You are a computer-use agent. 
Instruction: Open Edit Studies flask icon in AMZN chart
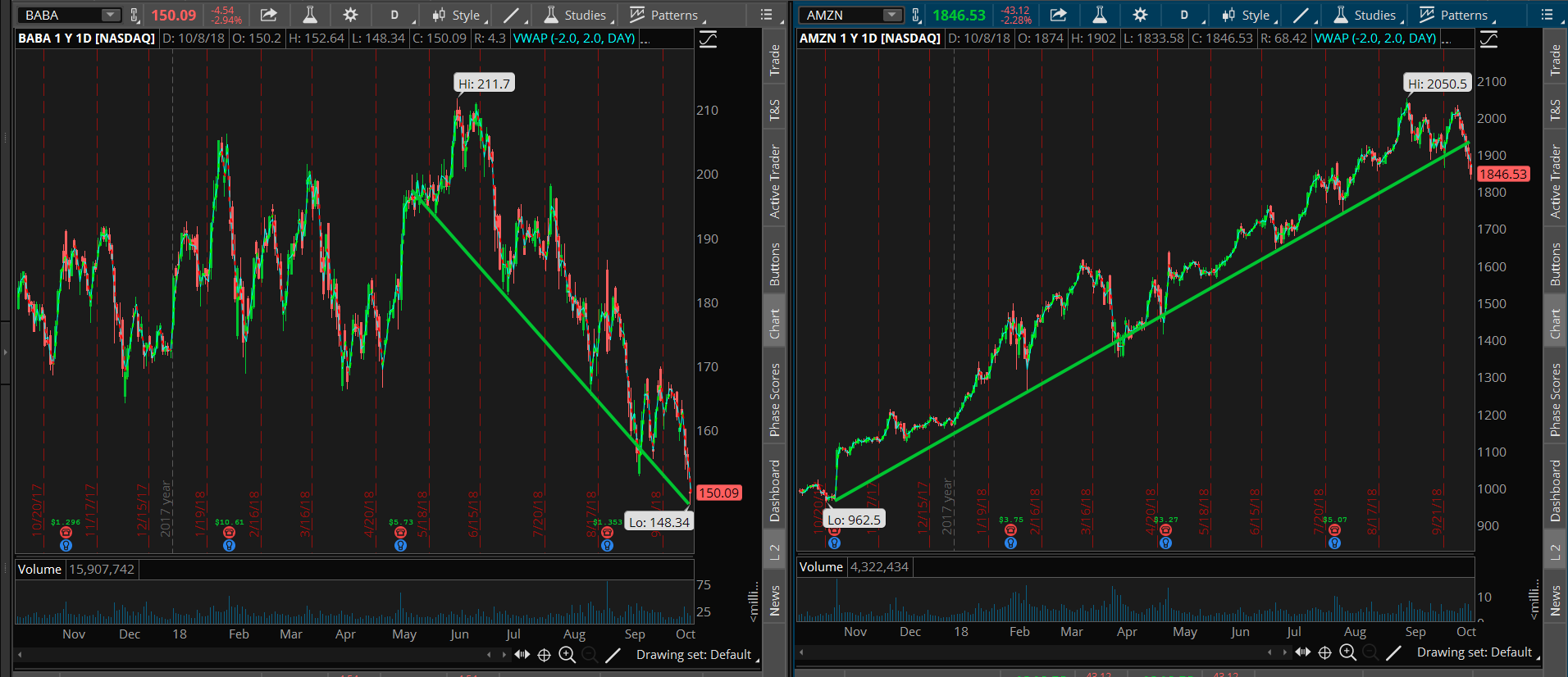1100,15
